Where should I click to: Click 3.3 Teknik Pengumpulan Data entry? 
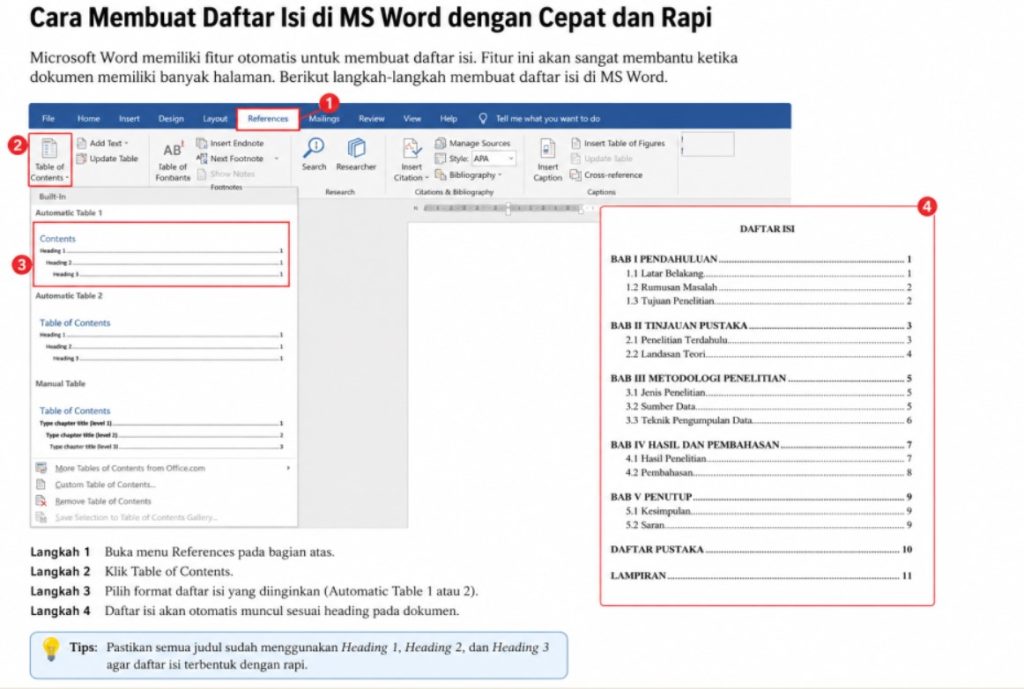[x=768, y=421]
